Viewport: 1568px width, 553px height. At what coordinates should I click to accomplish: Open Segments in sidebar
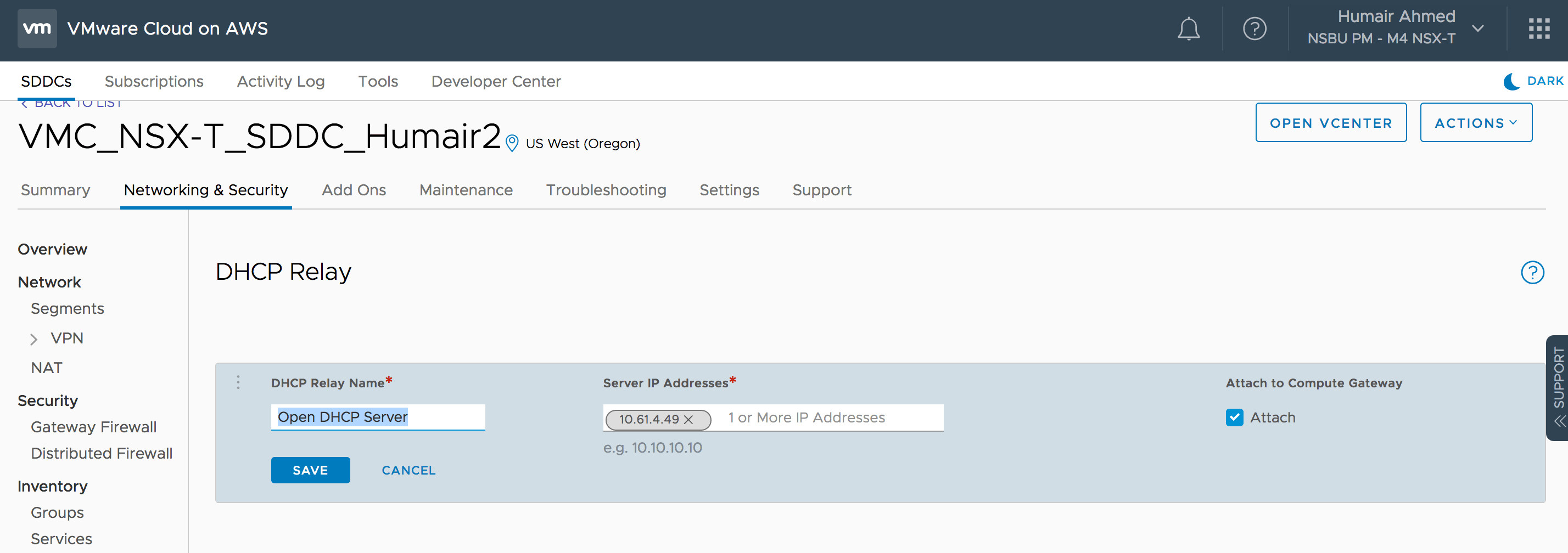click(x=67, y=309)
